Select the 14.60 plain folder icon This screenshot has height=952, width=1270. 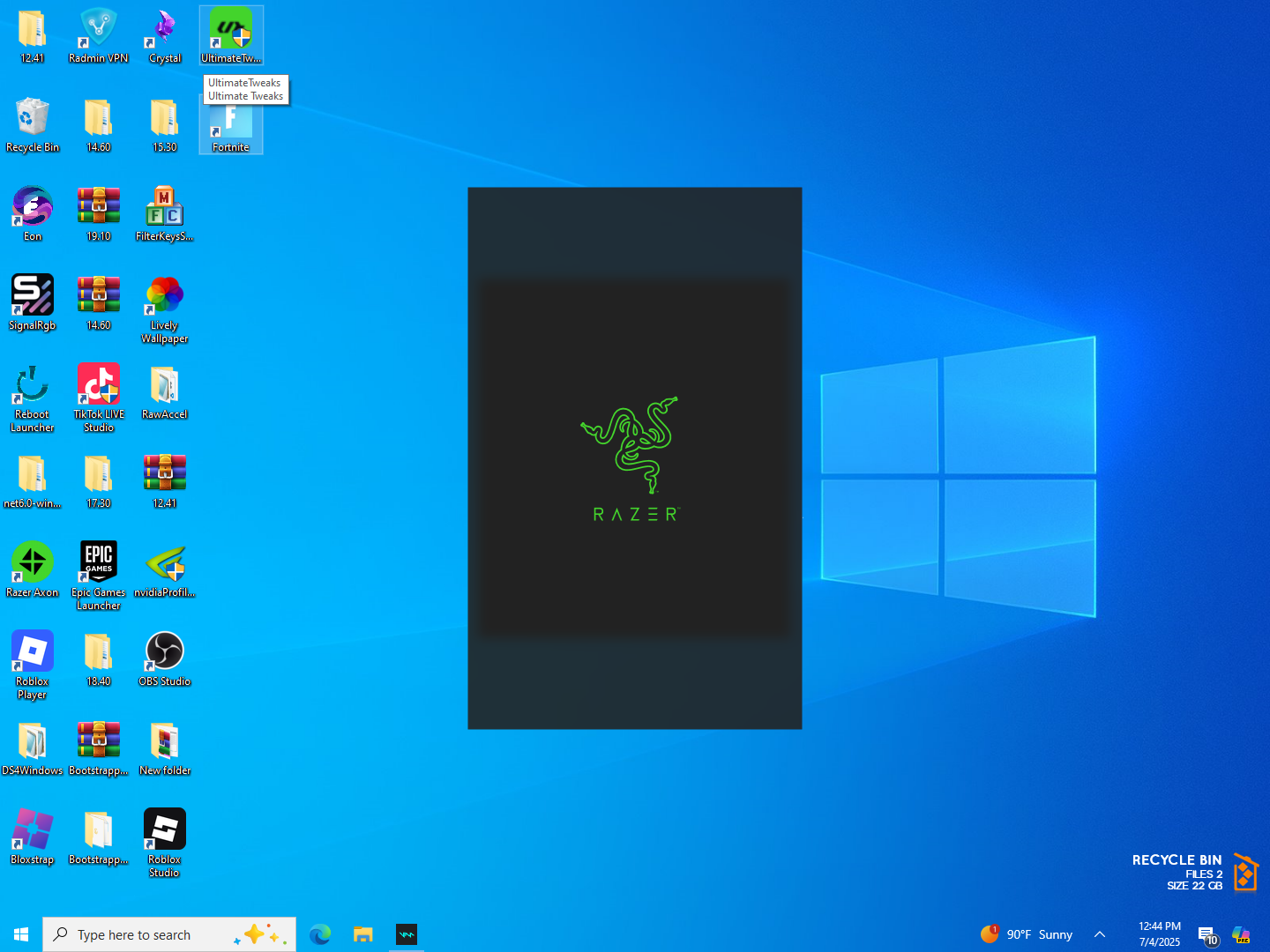click(99, 125)
